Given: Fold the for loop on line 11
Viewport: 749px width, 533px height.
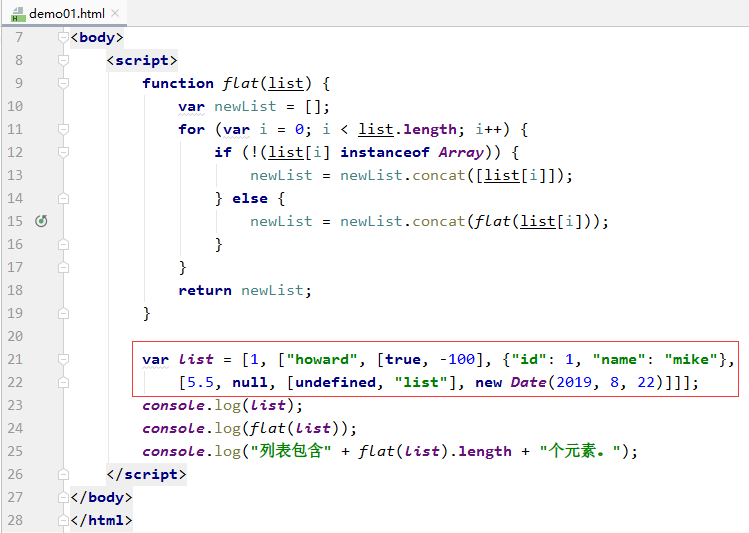Looking at the screenshot, I should (x=63, y=129).
